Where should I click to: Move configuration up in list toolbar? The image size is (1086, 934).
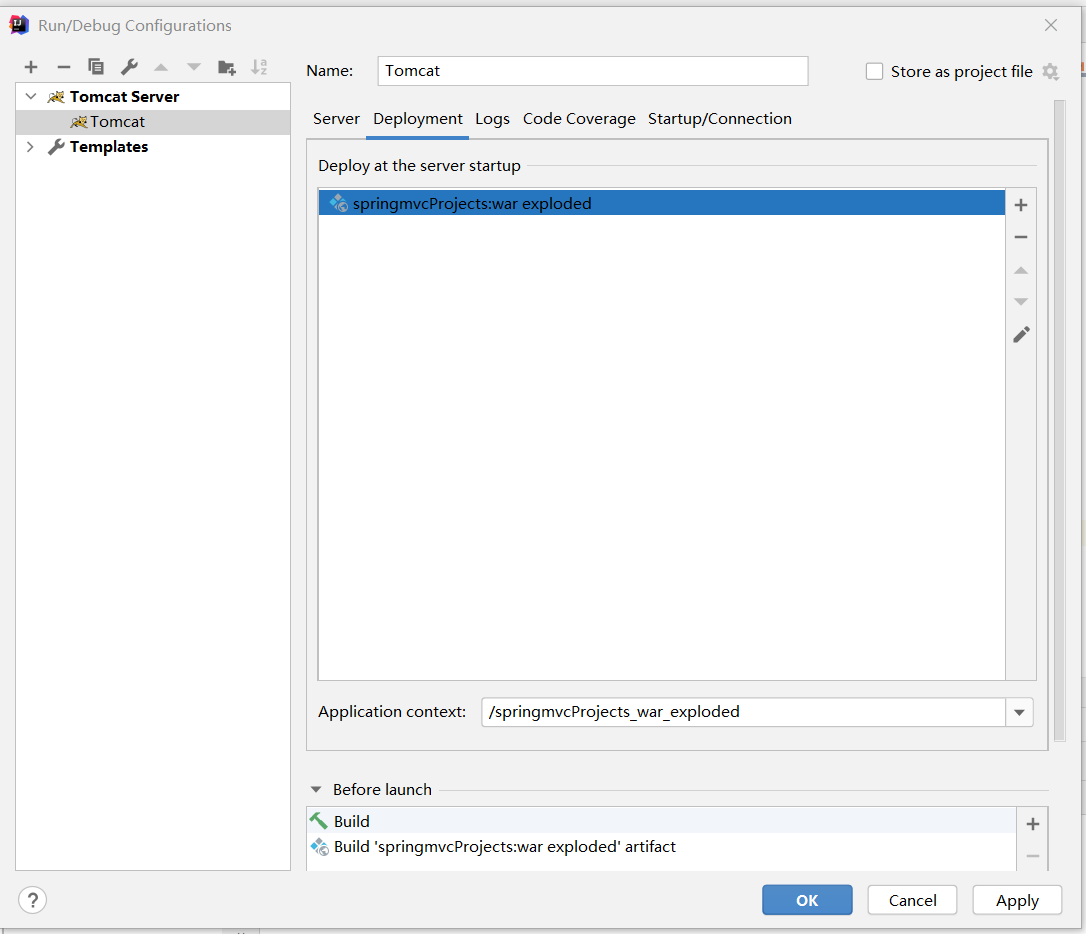(x=161, y=67)
